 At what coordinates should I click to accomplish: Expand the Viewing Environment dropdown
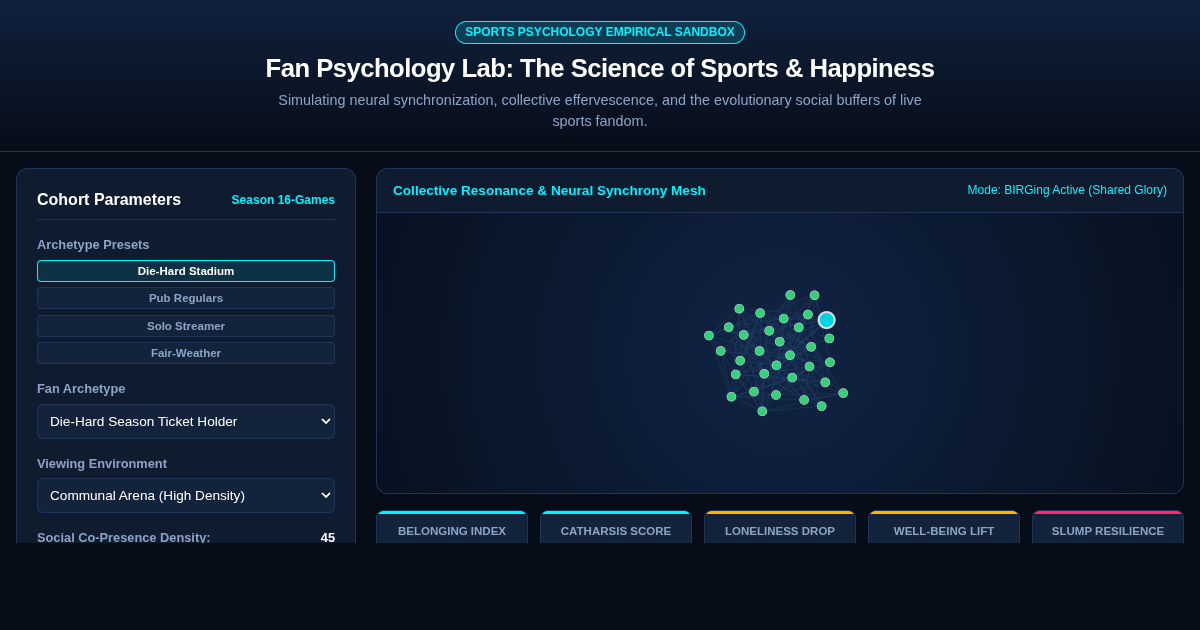186,495
